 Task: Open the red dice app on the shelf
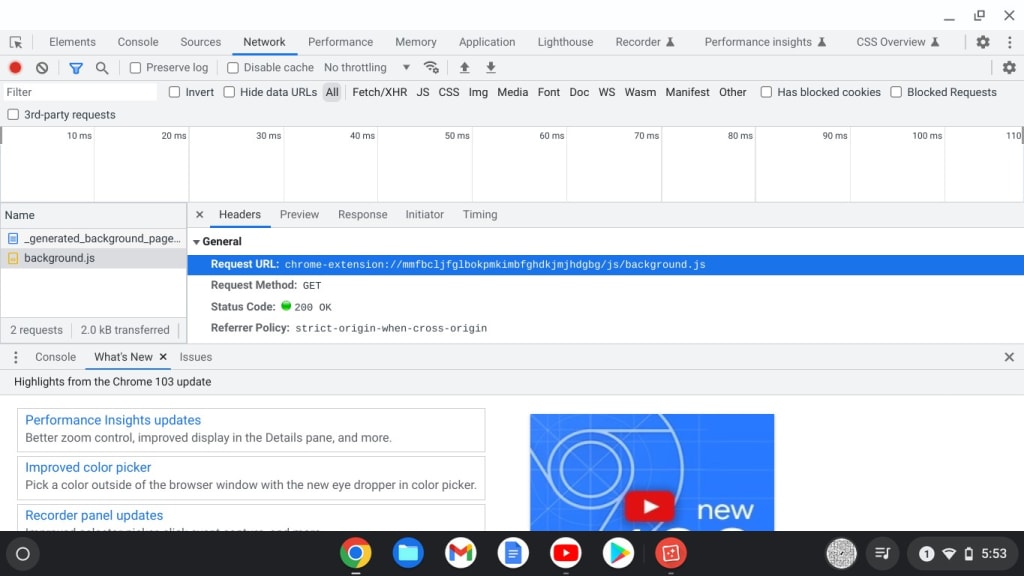(x=671, y=553)
